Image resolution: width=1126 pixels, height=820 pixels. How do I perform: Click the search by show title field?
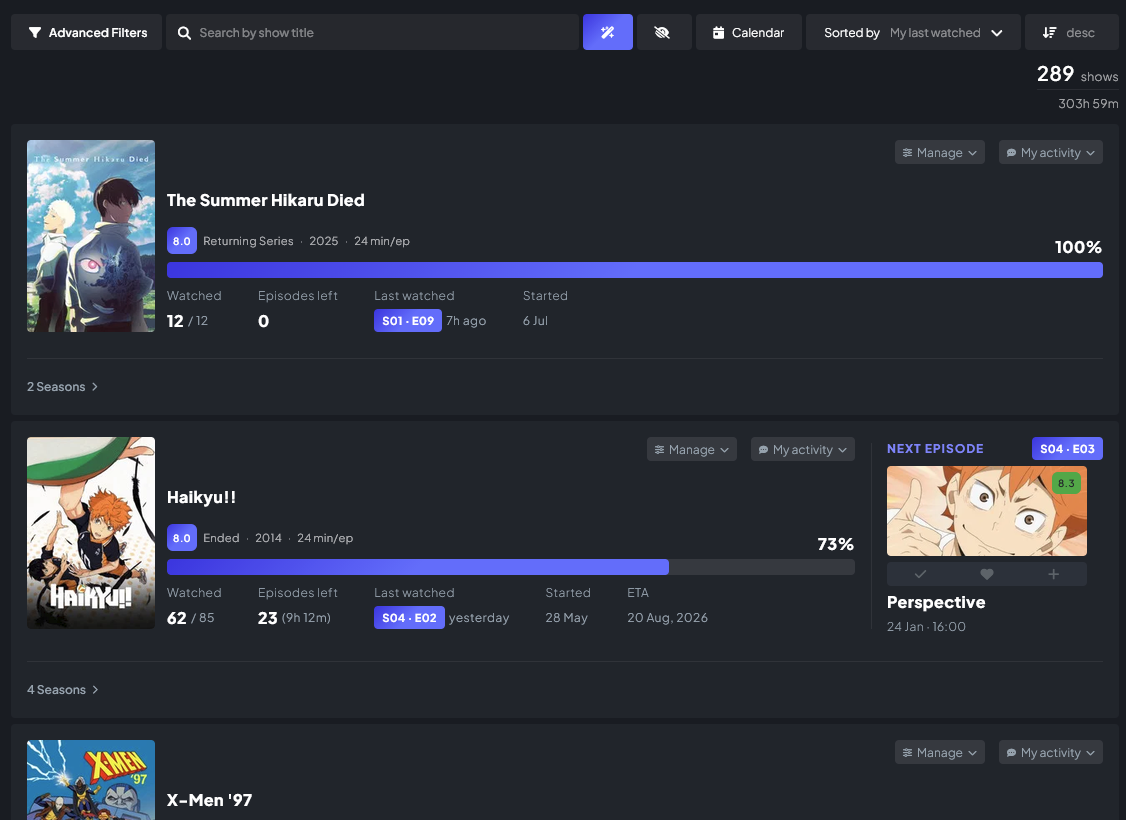pos(372,32)
